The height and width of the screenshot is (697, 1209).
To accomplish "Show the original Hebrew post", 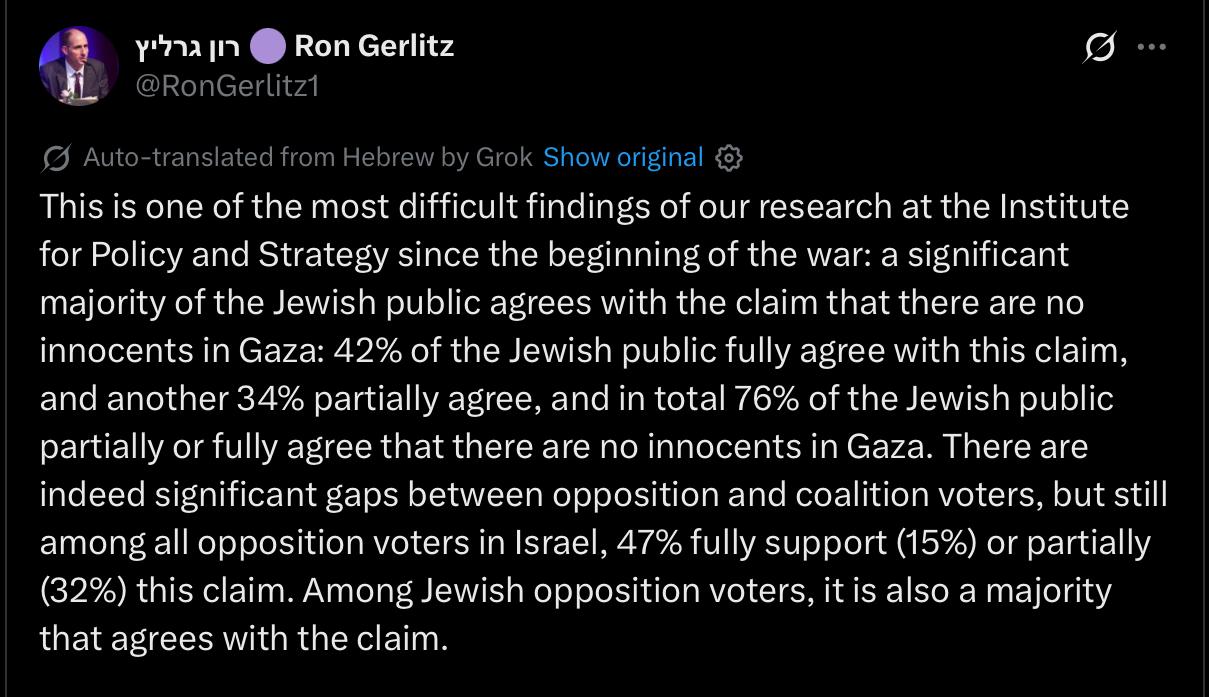I will pos(623,157).
